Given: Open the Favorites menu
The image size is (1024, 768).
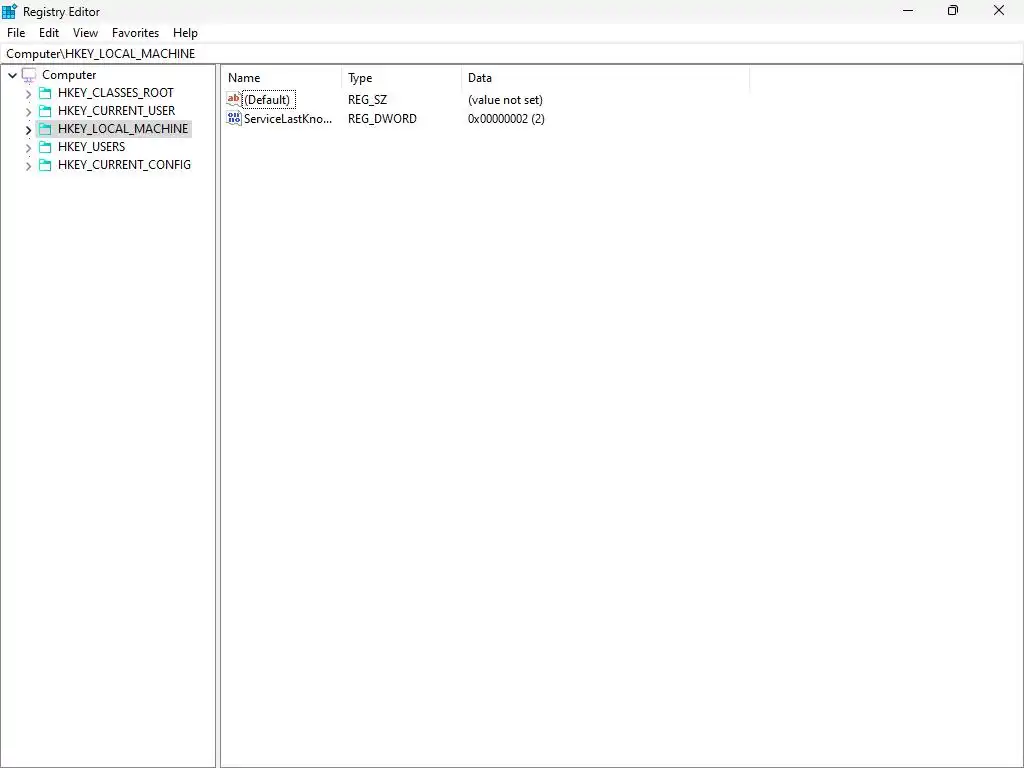Looking at the screenshot, I should click(135, 33).
